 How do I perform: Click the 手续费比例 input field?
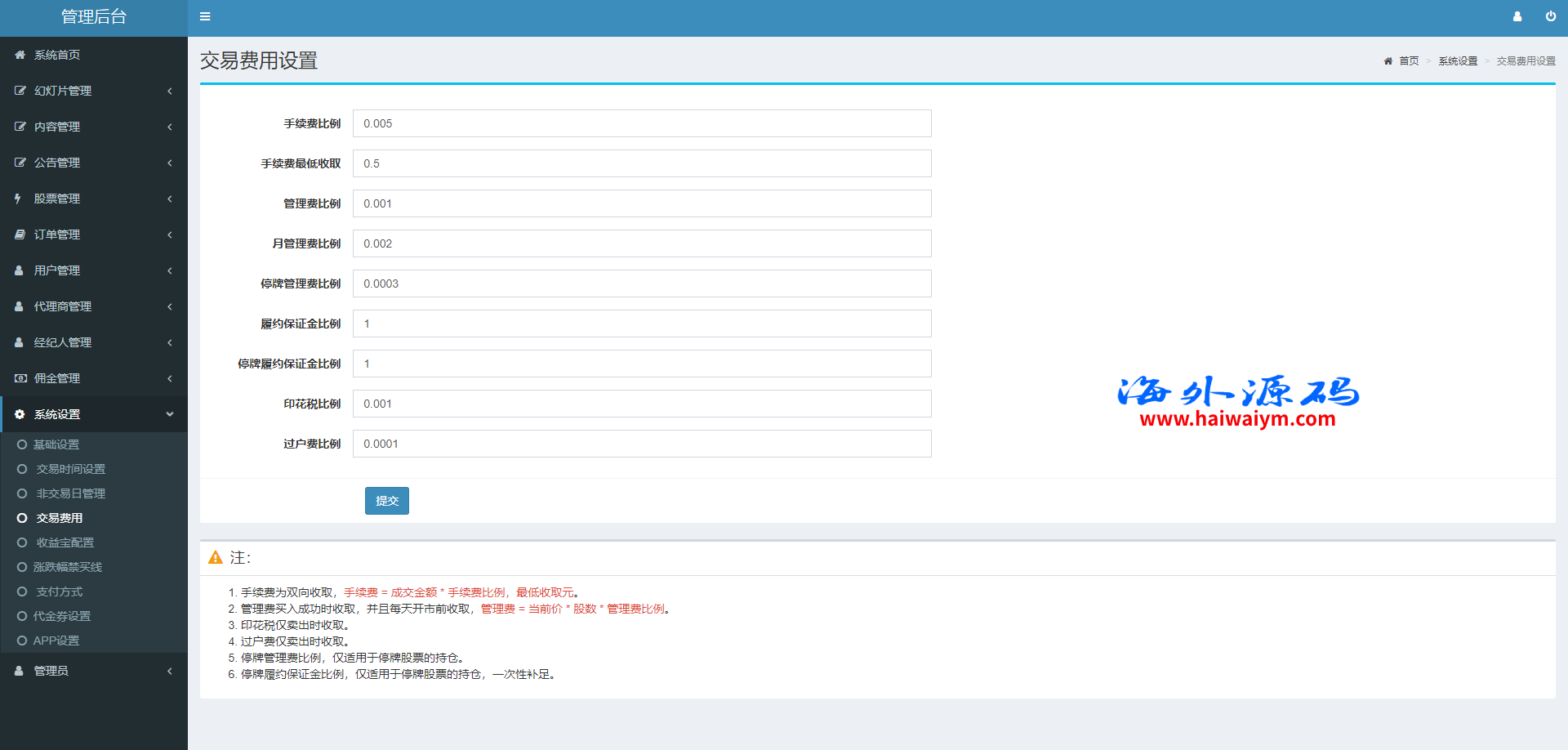tap(641, 123)
